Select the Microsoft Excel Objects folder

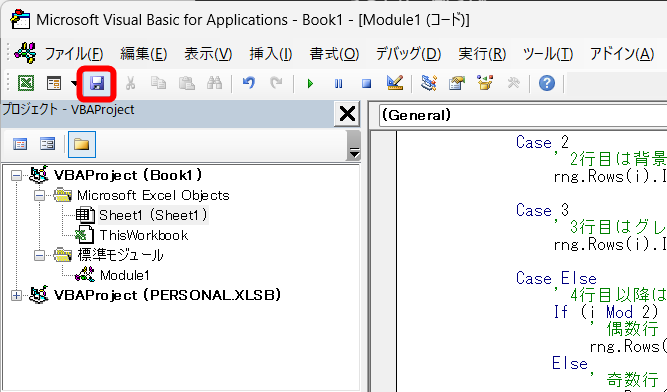click(x=153, y=196)
